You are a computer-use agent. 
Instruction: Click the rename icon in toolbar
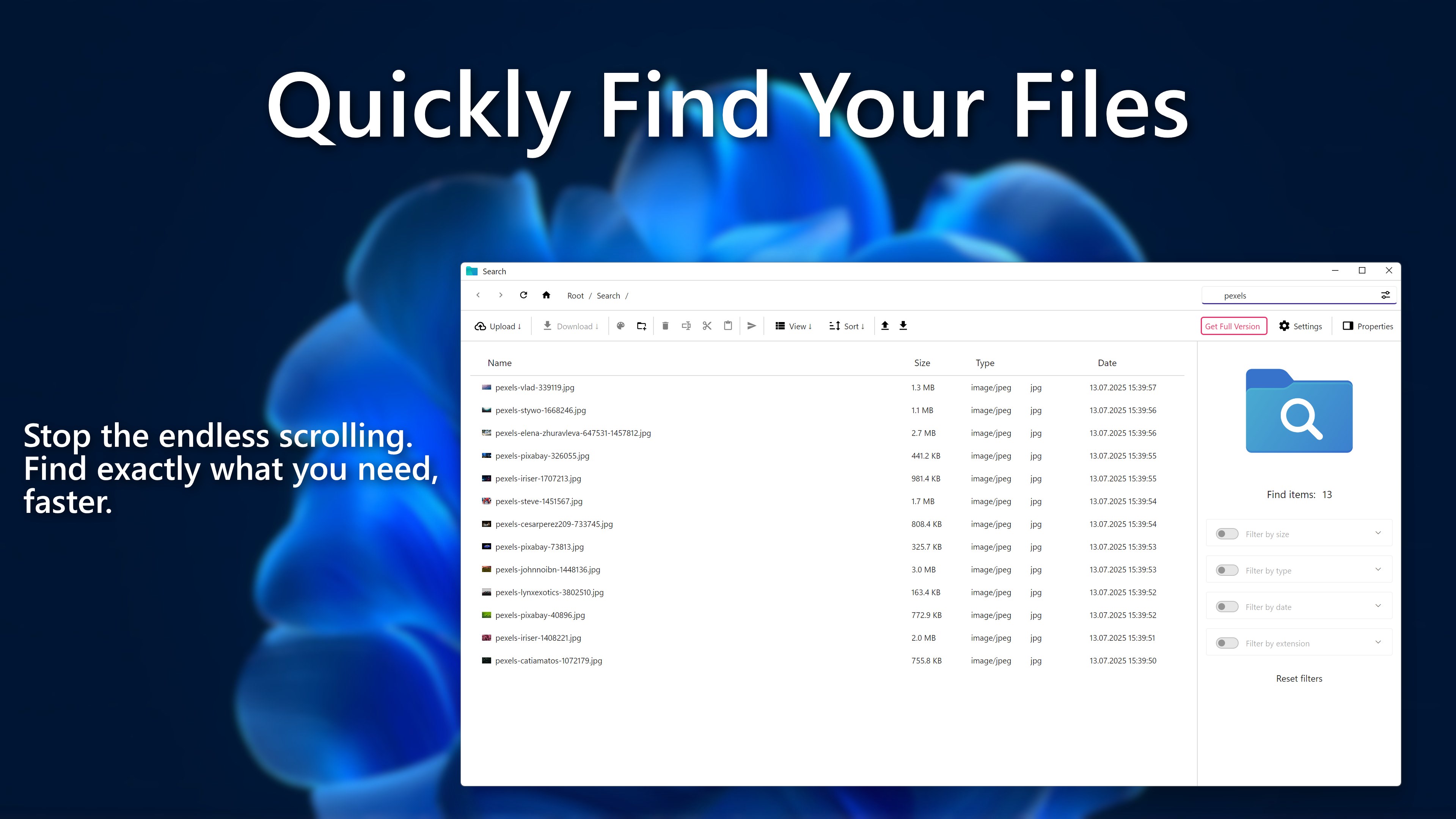tap(686, 325)
